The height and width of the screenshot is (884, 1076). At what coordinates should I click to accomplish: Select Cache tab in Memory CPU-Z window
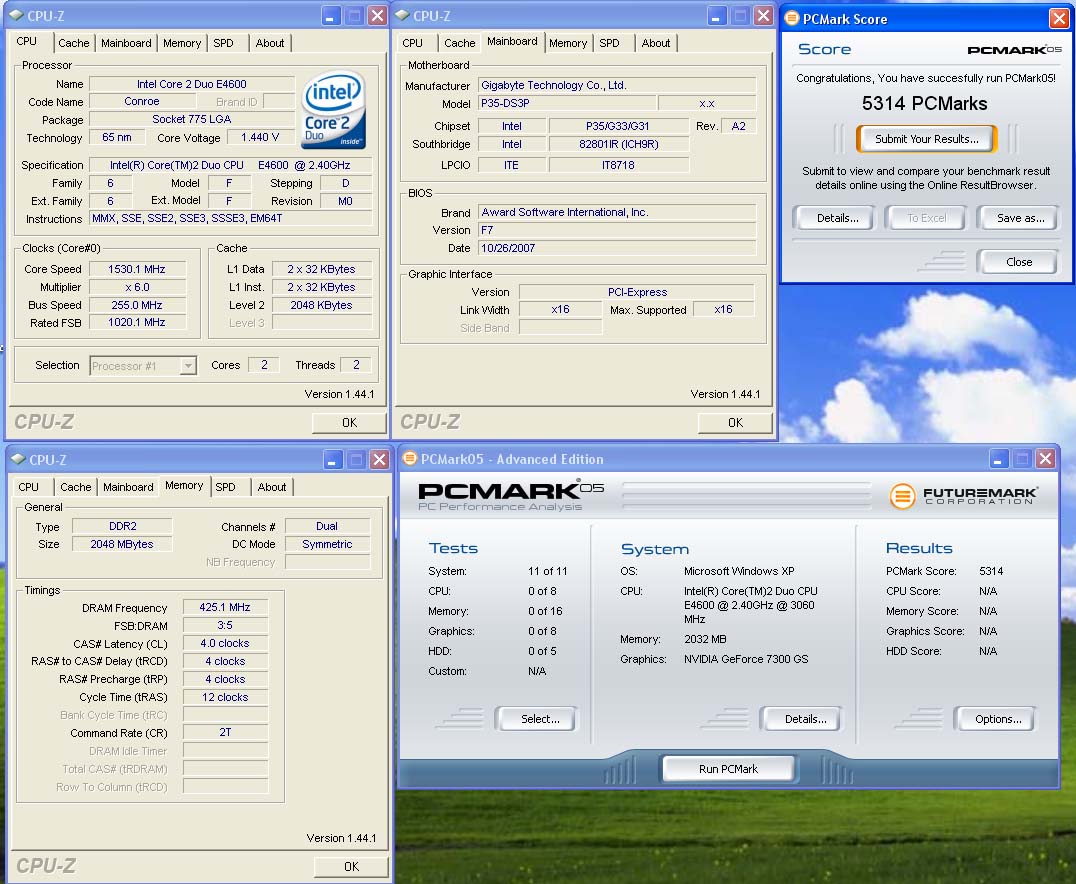click(x=75, y=487)
